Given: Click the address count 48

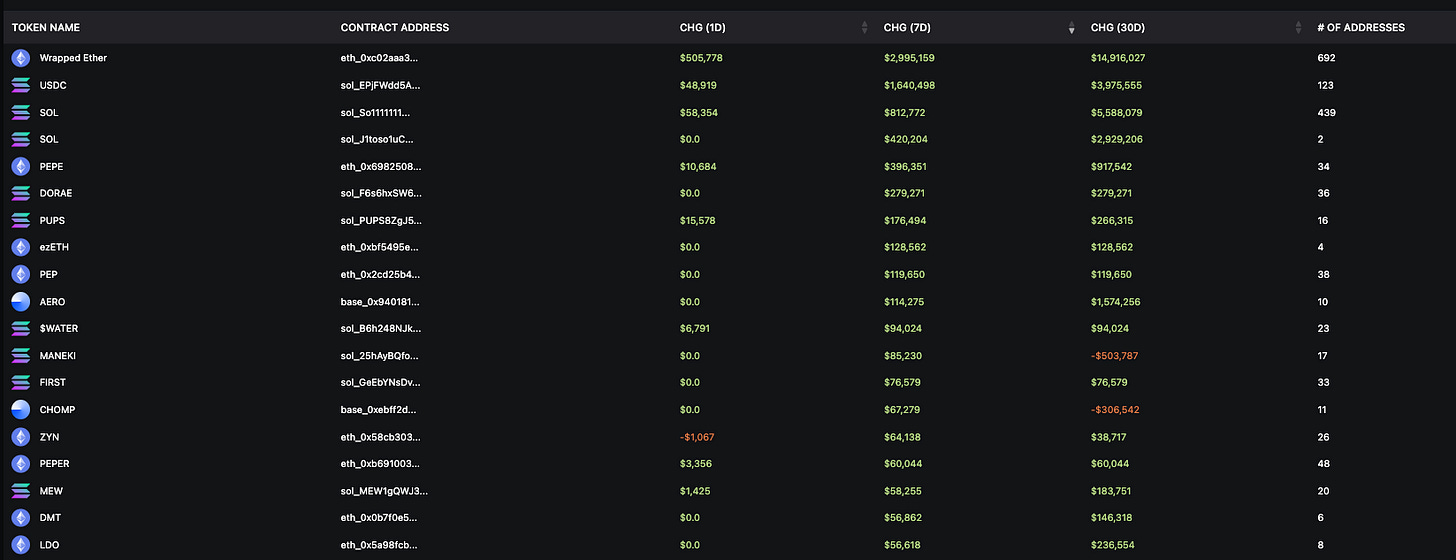Looking at the screenshot, I should tap(1324, 464).
